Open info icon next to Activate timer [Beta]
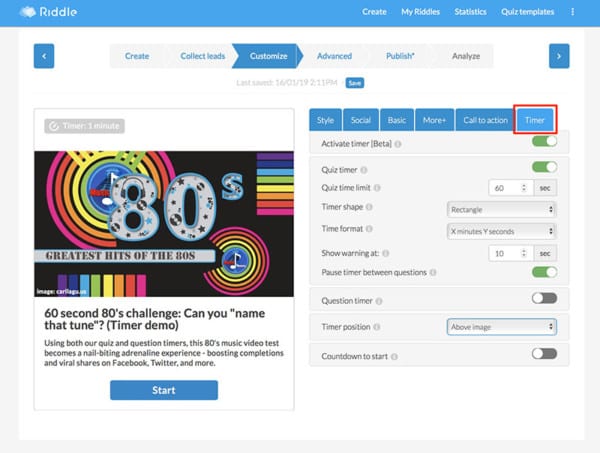Image resolution: width=600 pixels, height=453 pixels. [398, 144]
